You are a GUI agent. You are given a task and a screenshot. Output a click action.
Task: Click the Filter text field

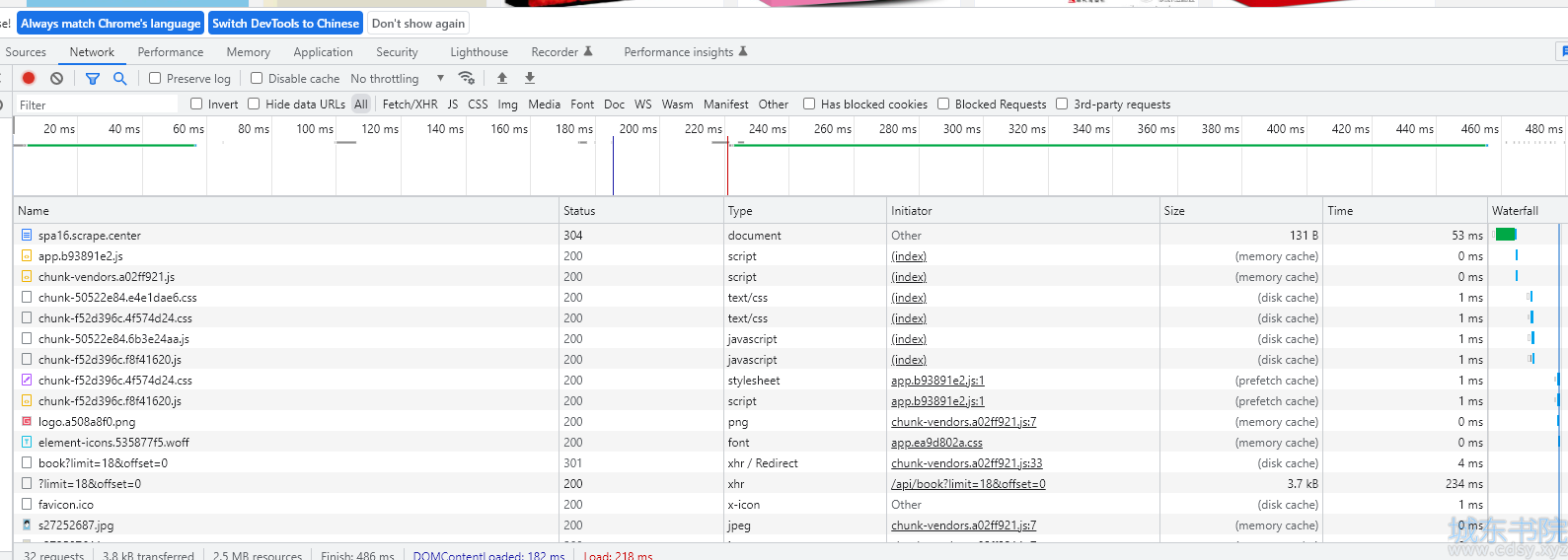coord(96,105)
